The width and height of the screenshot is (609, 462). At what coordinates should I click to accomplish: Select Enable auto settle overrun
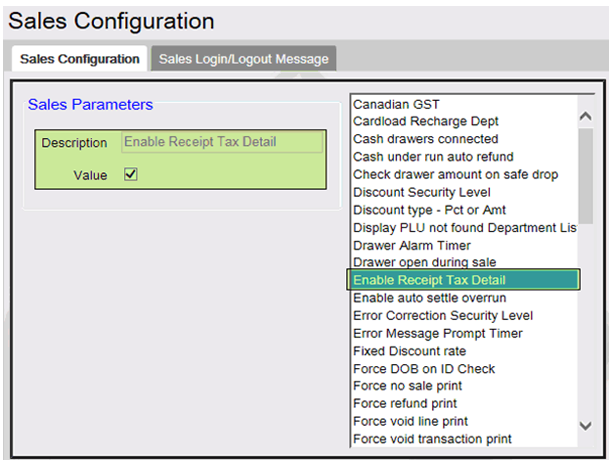coord(429,298)
